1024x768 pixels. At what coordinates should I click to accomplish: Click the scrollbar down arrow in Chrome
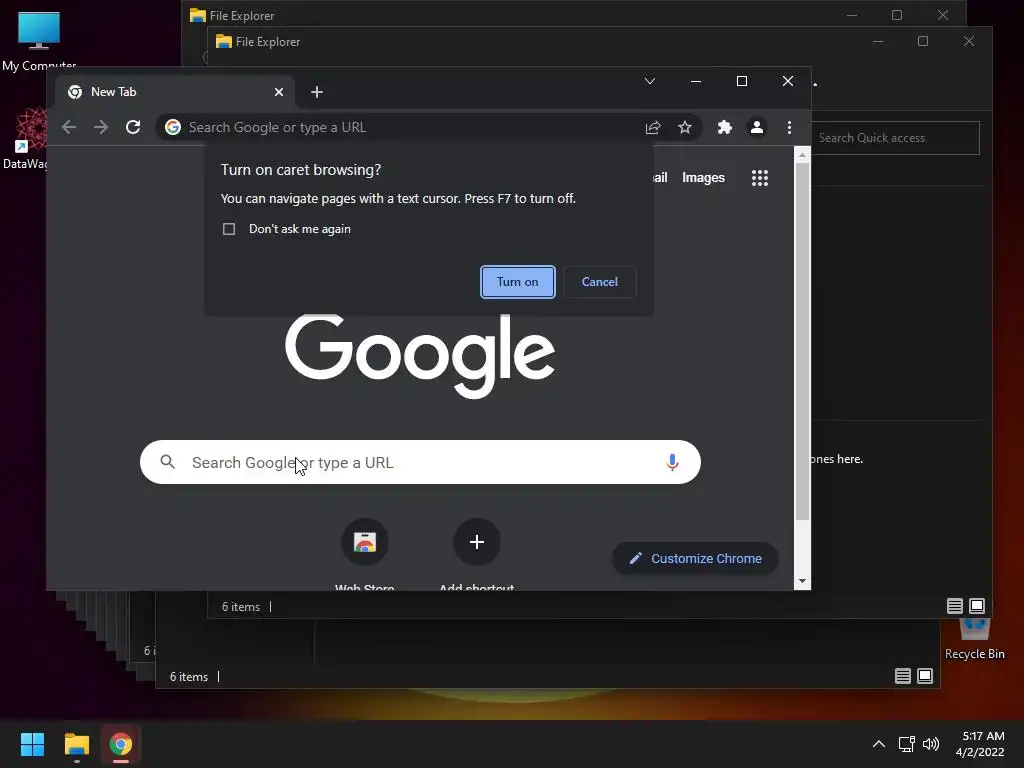(x=802, y=581)
